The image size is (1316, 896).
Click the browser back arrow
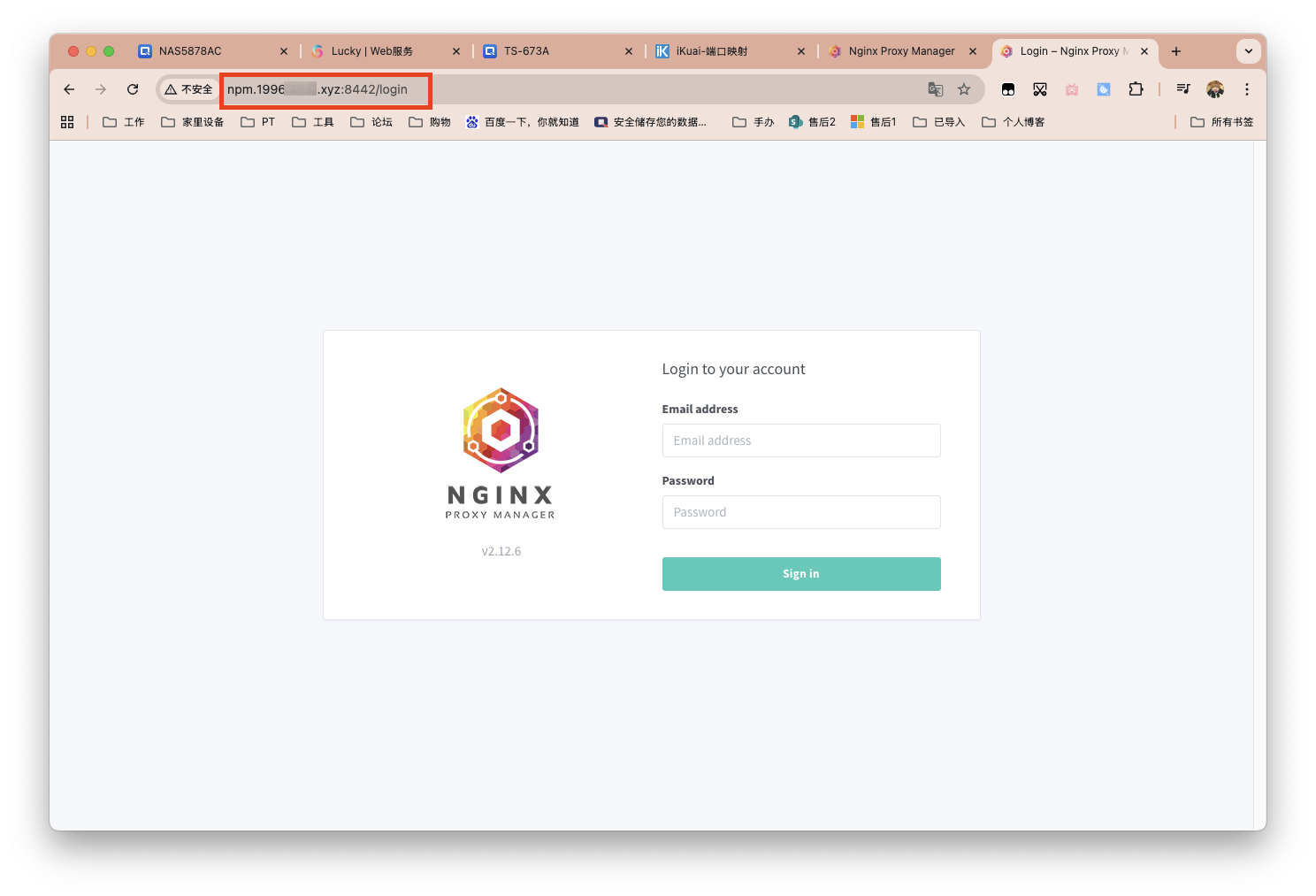(x=69, y=89)
